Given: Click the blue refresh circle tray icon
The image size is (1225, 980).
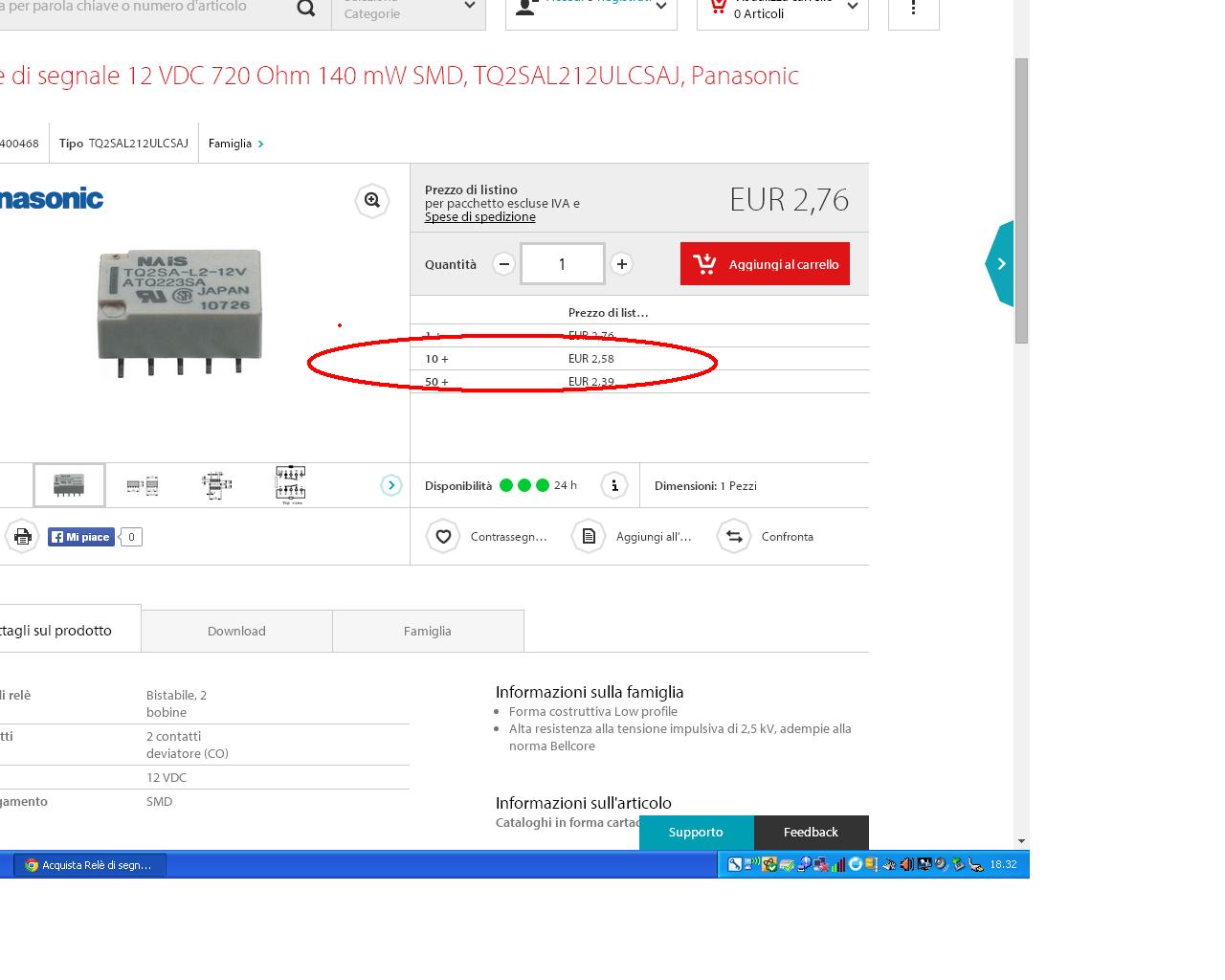Looking at the screenshot, I should click(x=856, y=864).
